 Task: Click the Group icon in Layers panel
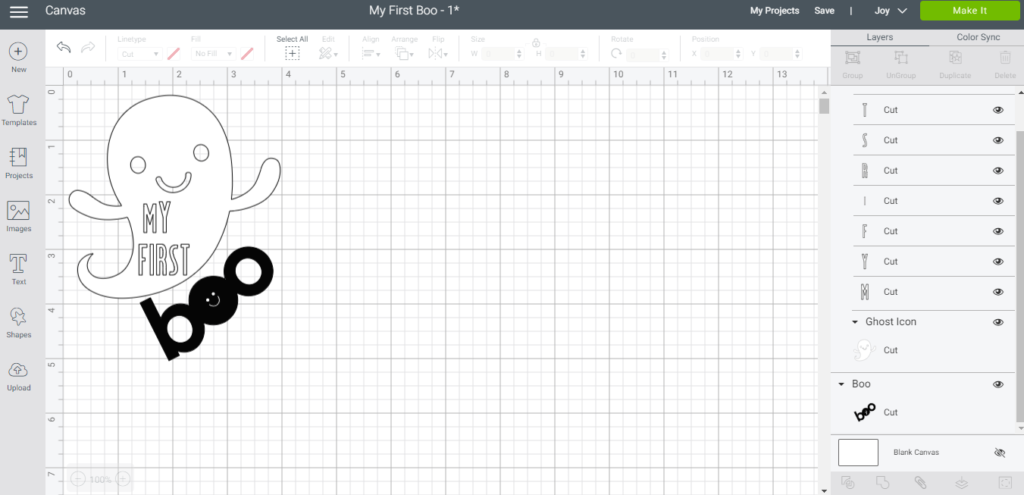(852, 57)
